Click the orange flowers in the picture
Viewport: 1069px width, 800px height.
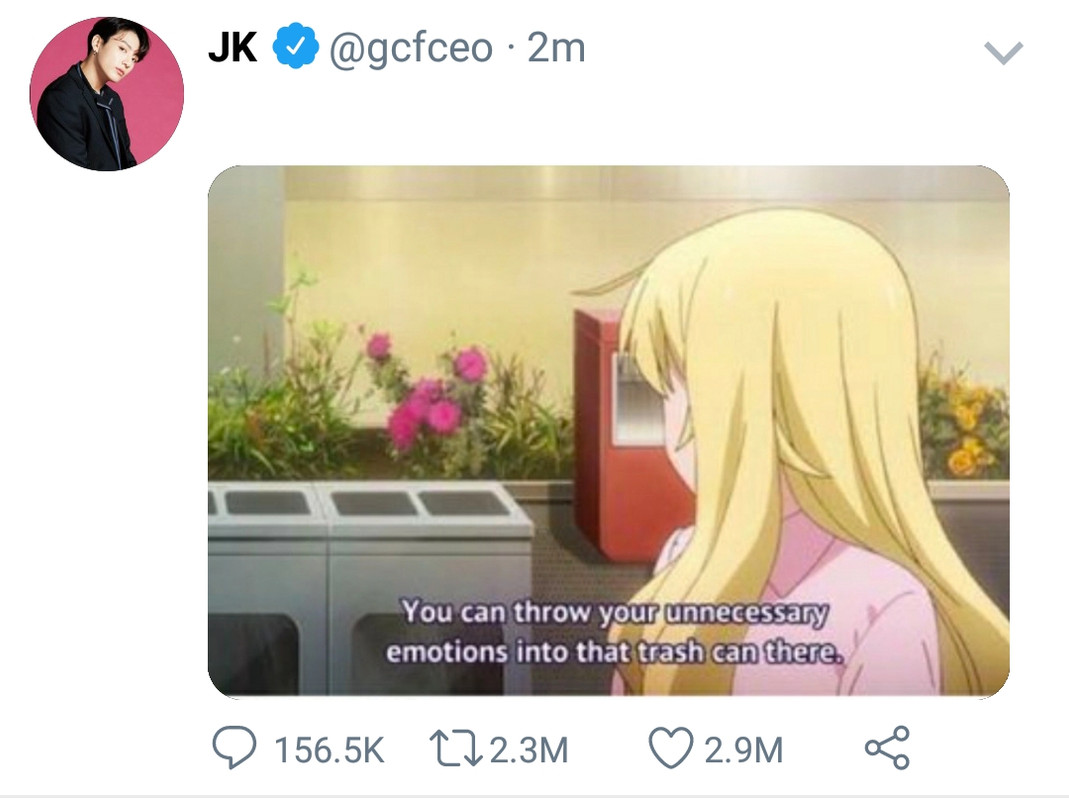point(967,428)
